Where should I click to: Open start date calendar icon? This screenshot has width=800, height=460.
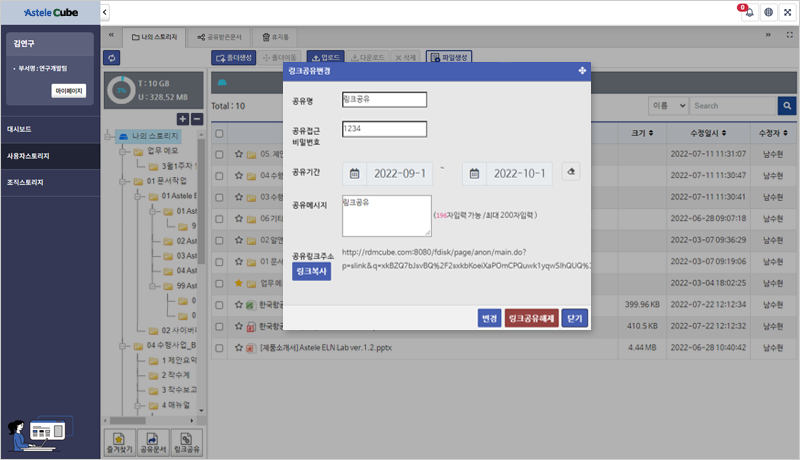tap(354, 173)
